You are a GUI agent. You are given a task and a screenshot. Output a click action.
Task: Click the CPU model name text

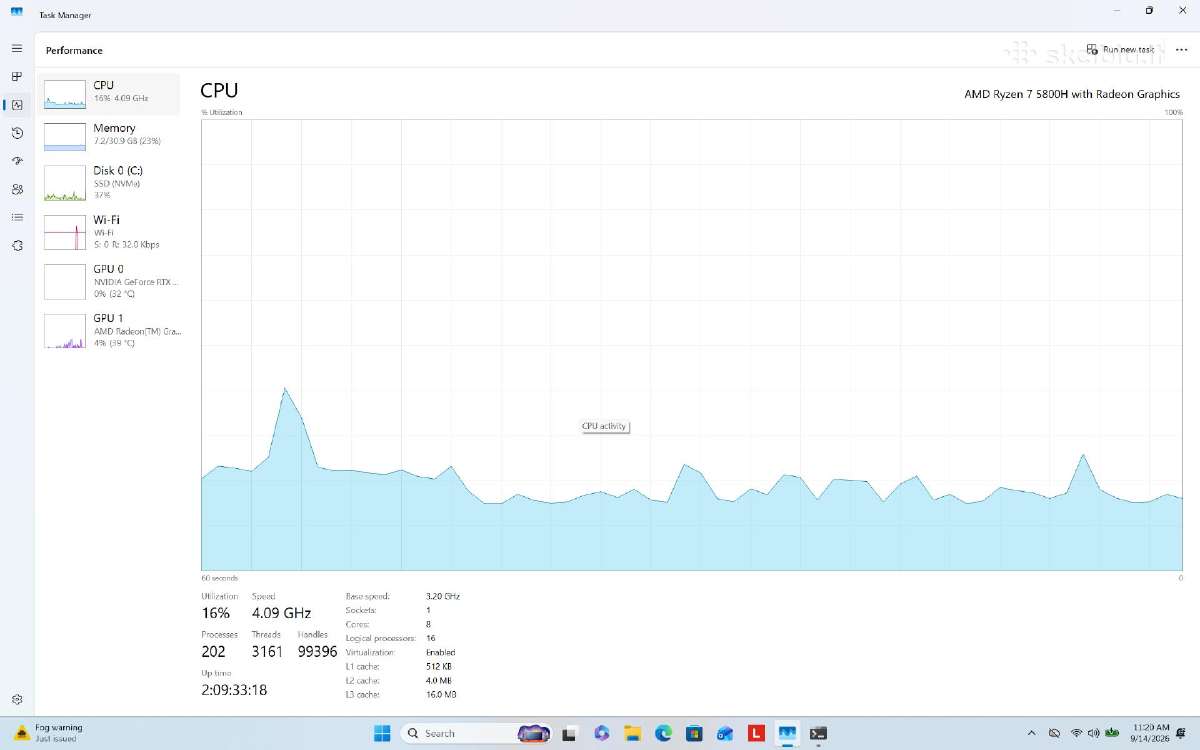coord(1072,94)
